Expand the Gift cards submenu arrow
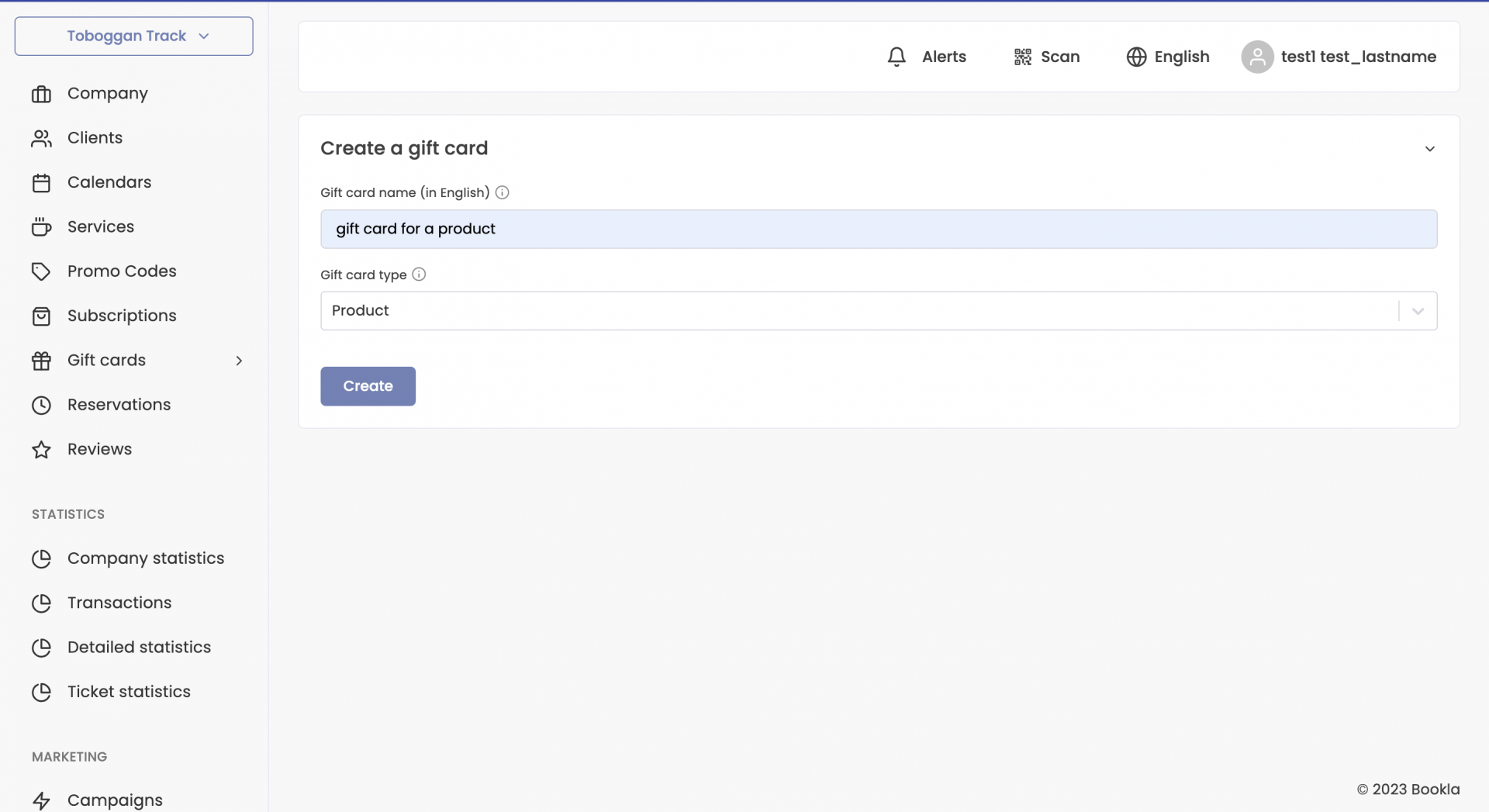 (239, 360)
